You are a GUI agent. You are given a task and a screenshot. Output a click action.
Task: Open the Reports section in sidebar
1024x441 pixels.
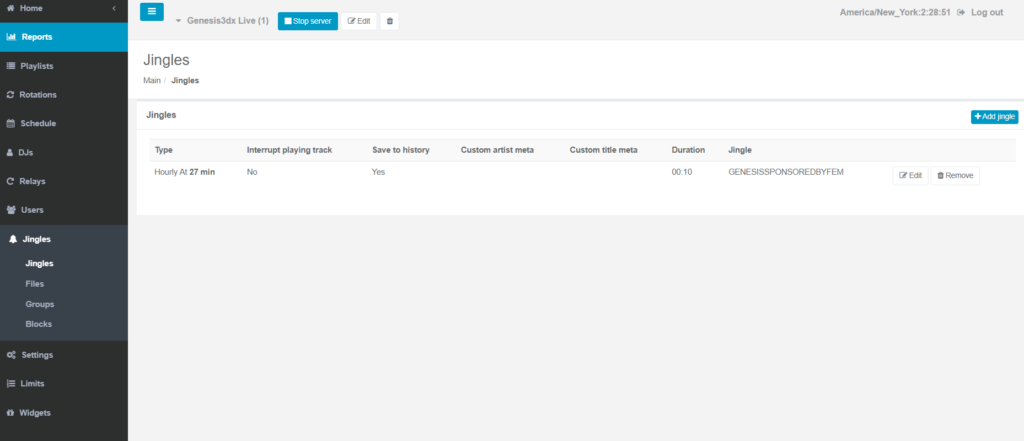[x=37, y=37]
